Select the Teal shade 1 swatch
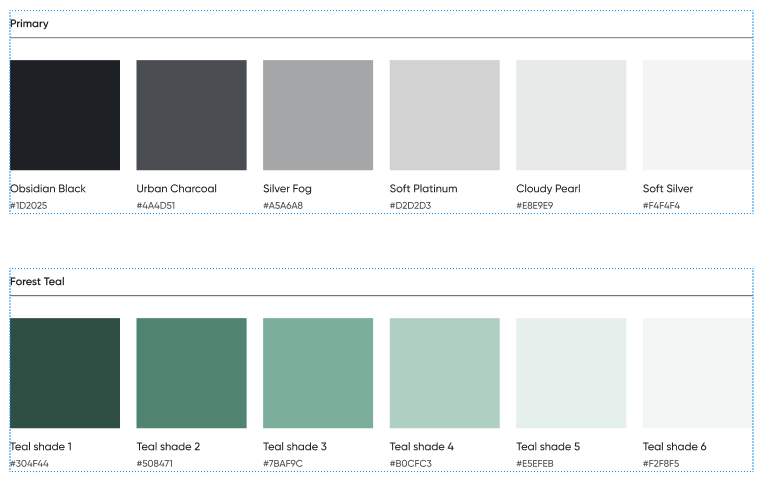This screenshot has width=766, height=490. point(65,373)
